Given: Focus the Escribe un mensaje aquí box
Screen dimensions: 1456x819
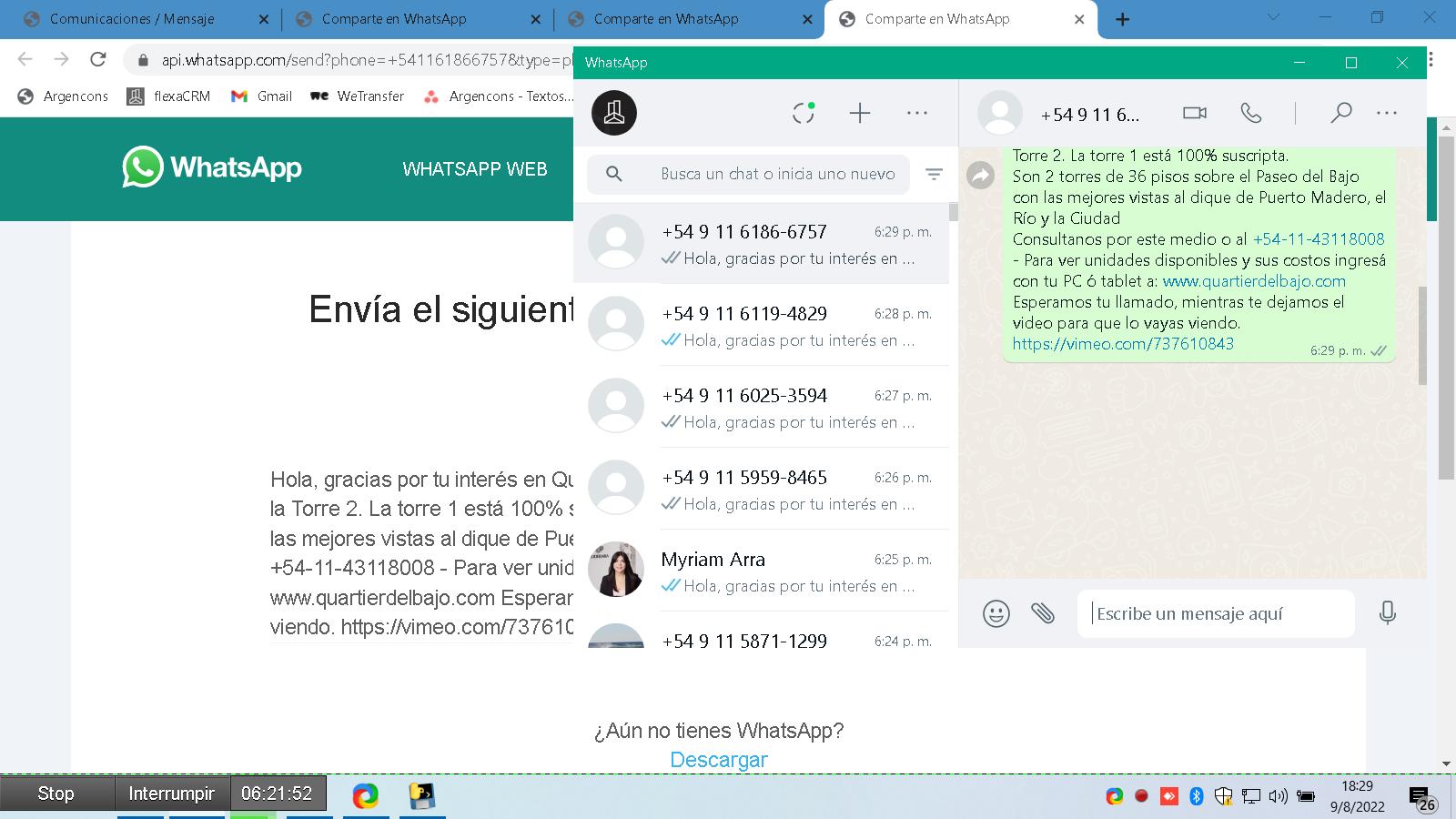Looking at the screenshot, I should 1216,613.
